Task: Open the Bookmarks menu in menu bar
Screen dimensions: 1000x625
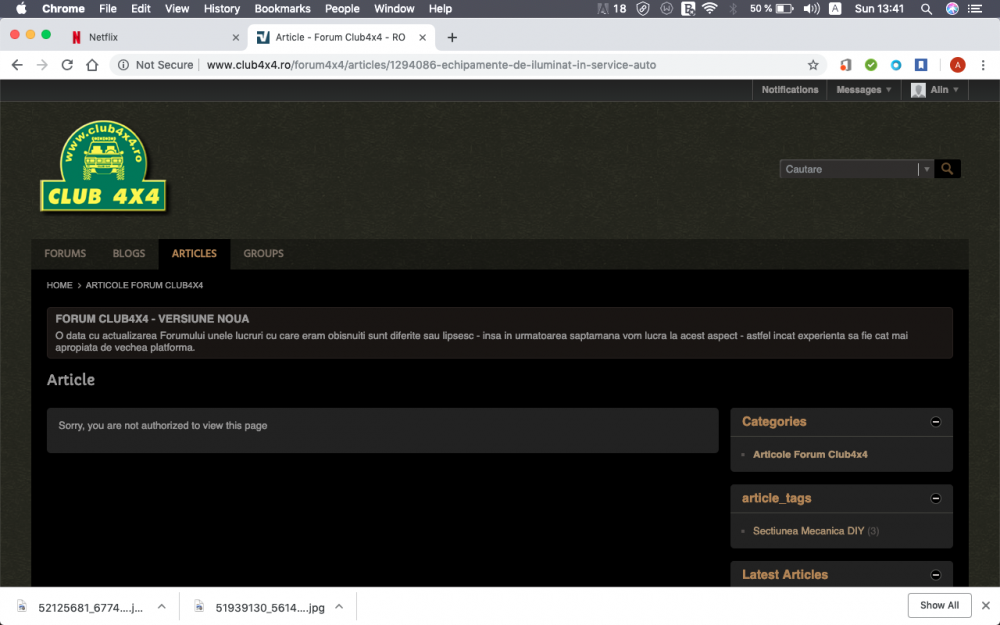Action: 282,9
